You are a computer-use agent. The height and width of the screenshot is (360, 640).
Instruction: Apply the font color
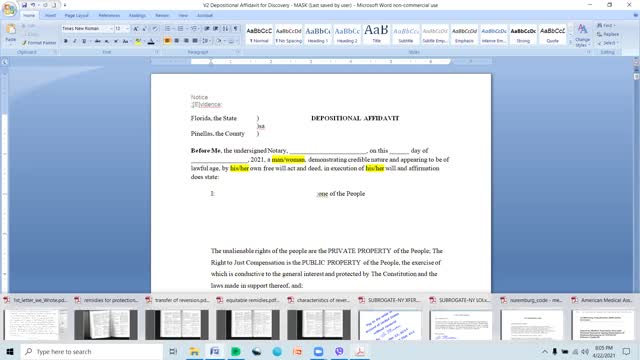click(151, 41)
